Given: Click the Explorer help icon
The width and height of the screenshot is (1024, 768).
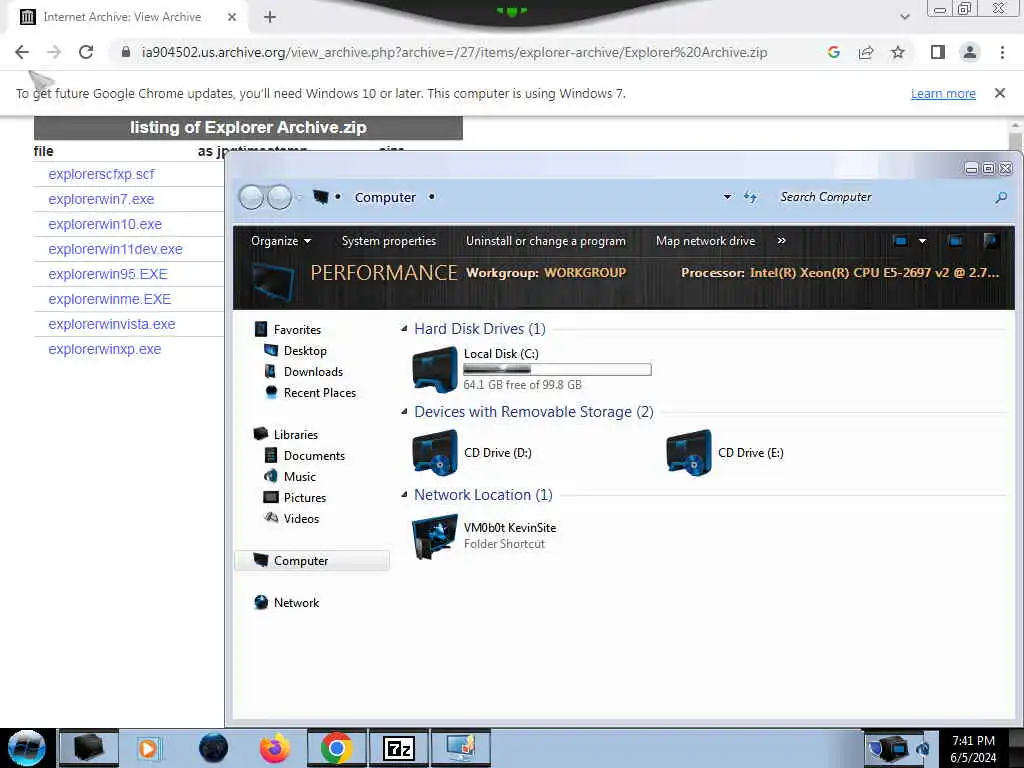Looking at the screenshot, I should click(x=991, y=241).
